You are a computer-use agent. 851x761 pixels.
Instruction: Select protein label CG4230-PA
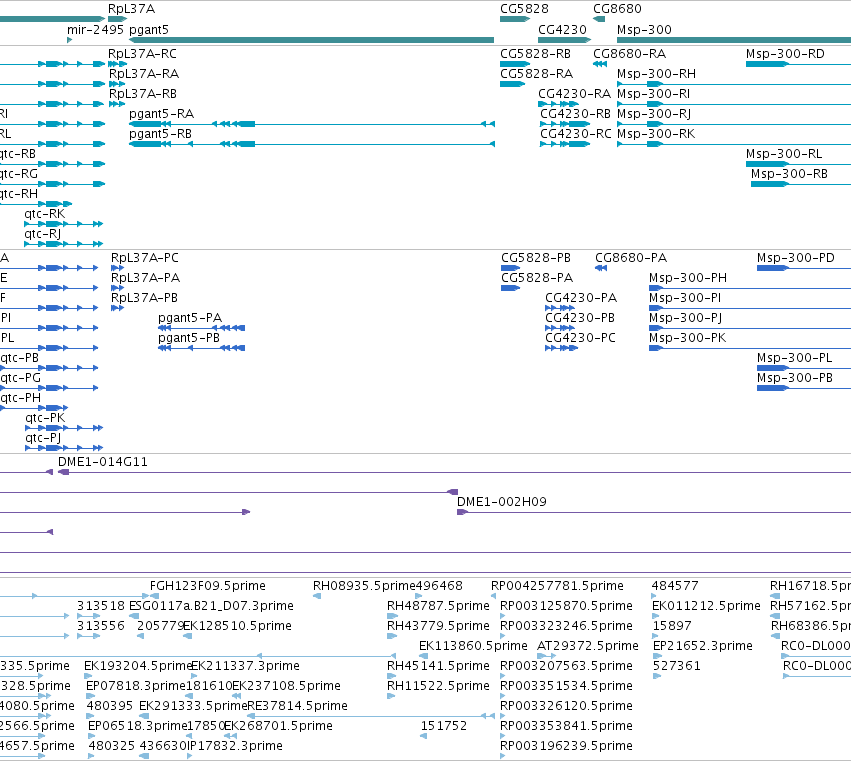(x=581, y=298)
